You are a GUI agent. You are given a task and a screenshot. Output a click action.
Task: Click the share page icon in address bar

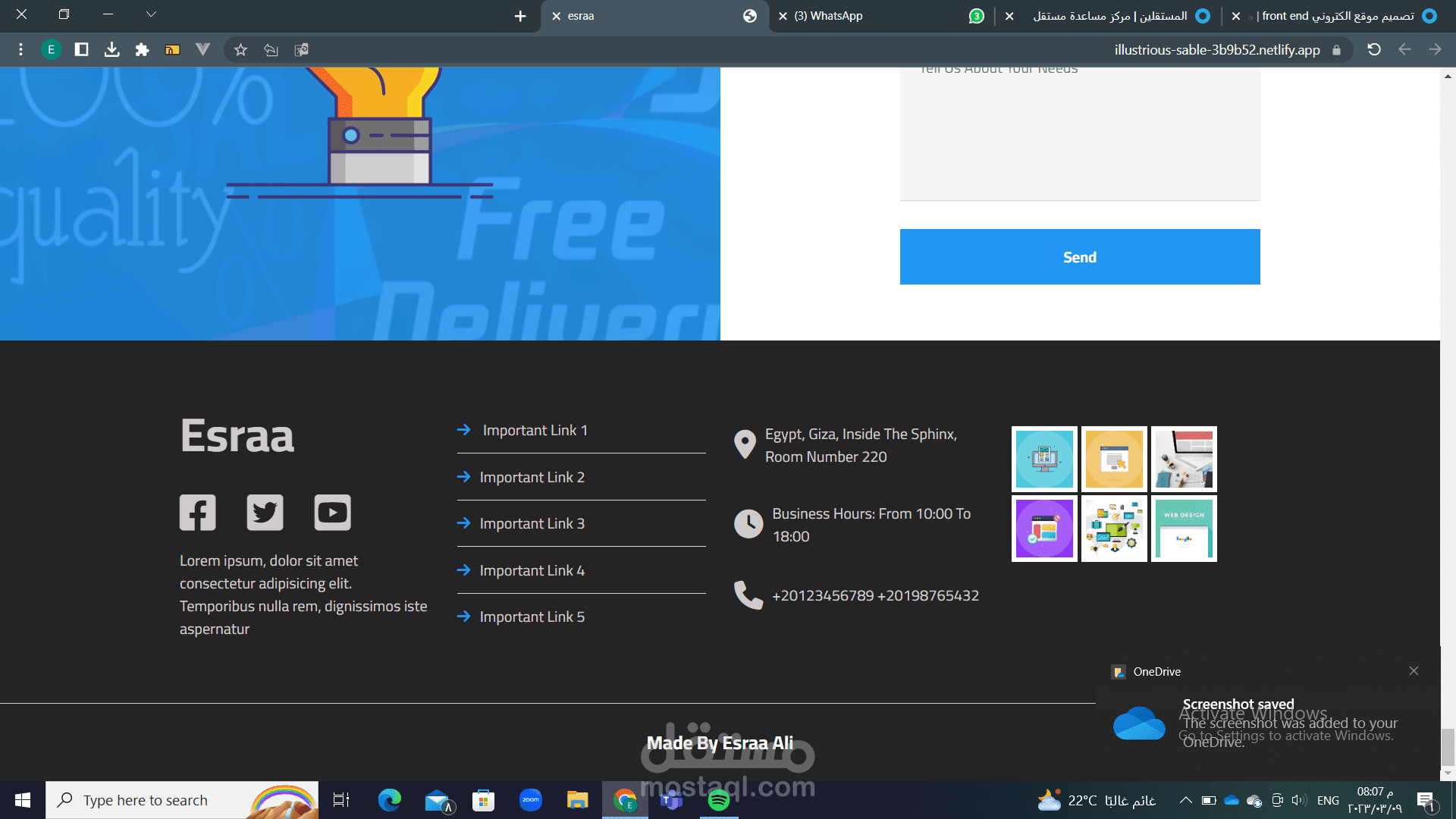271,50
